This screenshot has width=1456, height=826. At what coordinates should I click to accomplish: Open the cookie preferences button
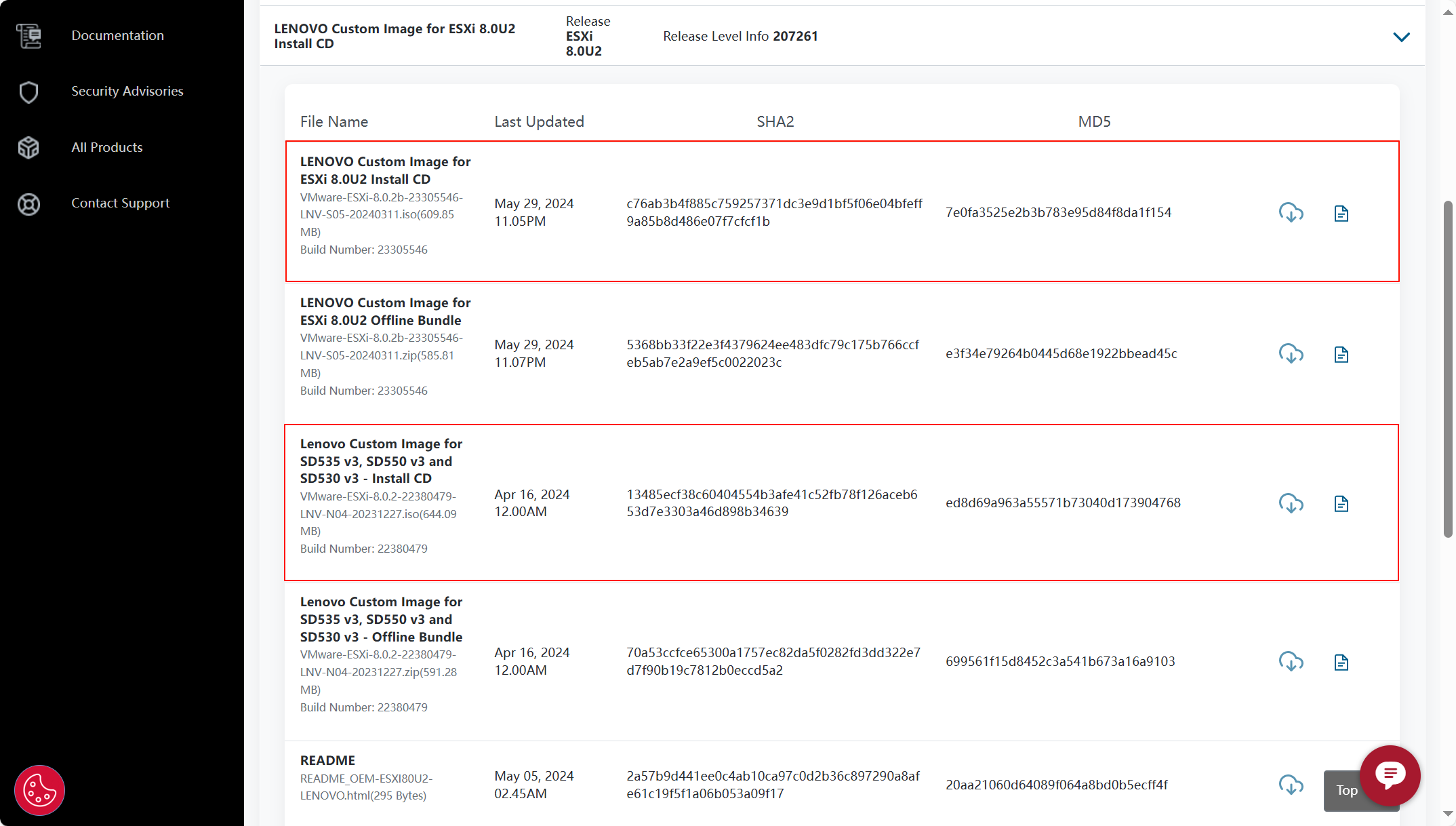(x=39, y=790)
